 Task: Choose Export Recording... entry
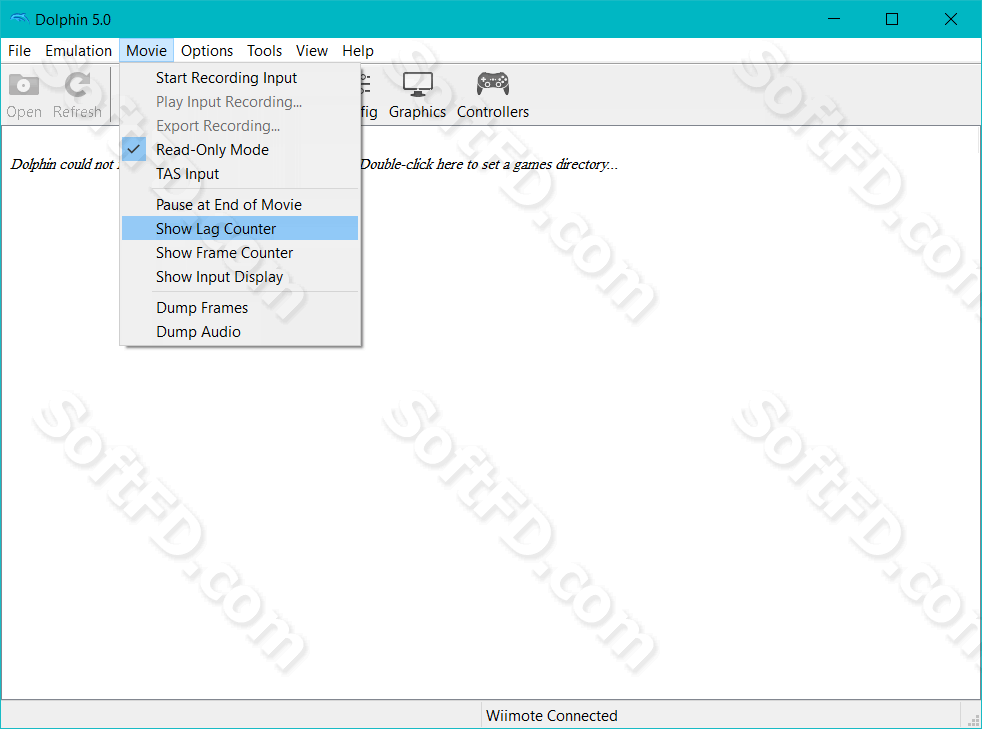pyautogui.click(x=240, y=126)
